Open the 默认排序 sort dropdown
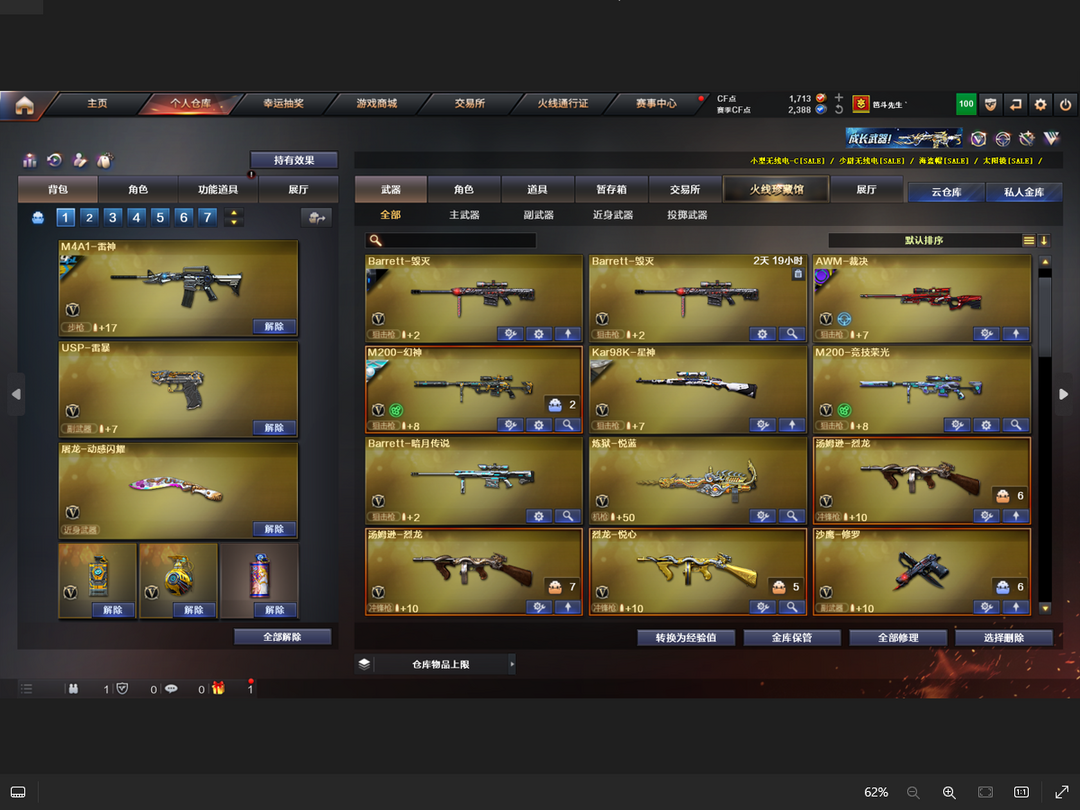Screen dimensions: 1080x810 pos(924,240)
